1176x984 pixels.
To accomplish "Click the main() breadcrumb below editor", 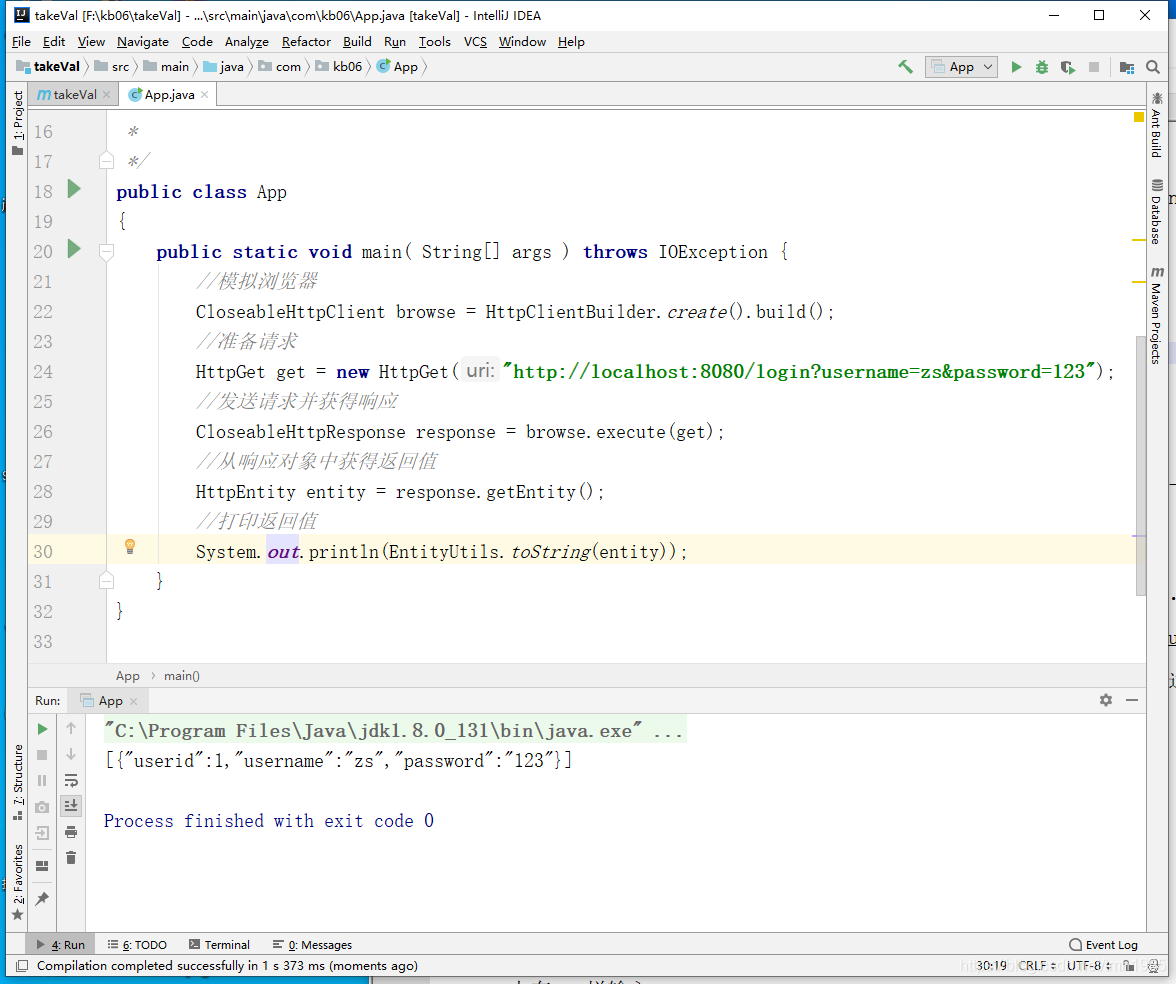I will point(182,676).
